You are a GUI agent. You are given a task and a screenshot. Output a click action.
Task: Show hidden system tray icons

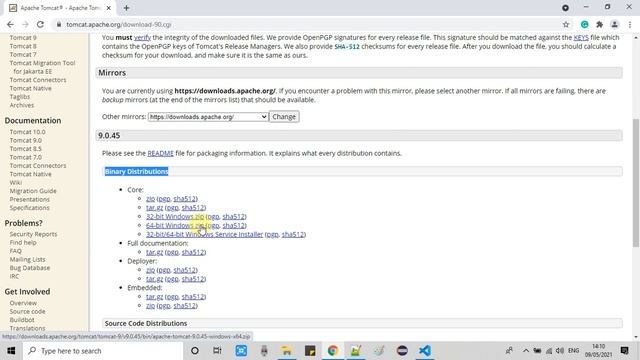pos(526,351)
